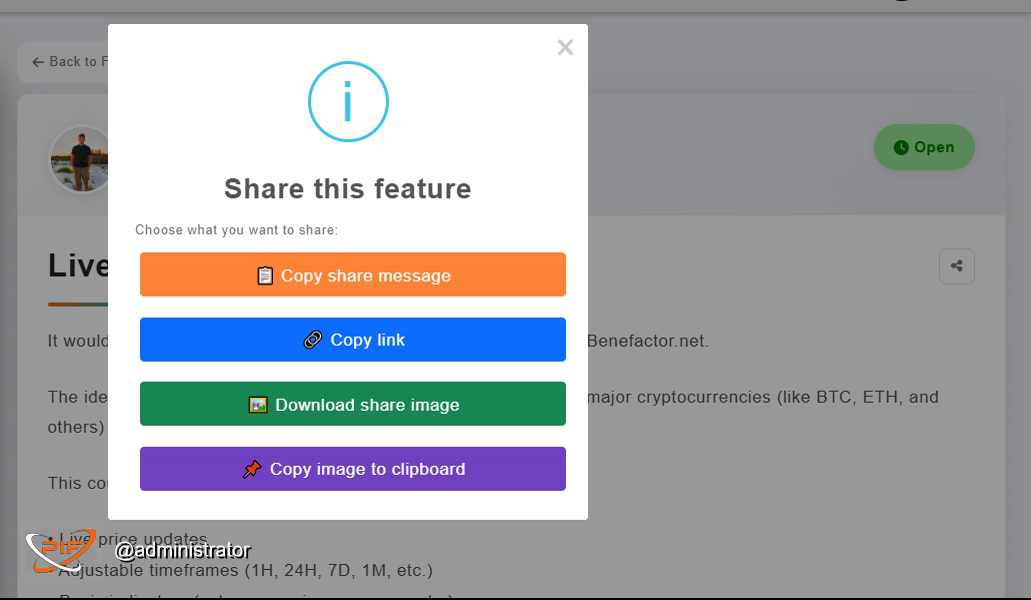Click the chain link icon
Screen dimensions: 1031x600
coord(313,340)
